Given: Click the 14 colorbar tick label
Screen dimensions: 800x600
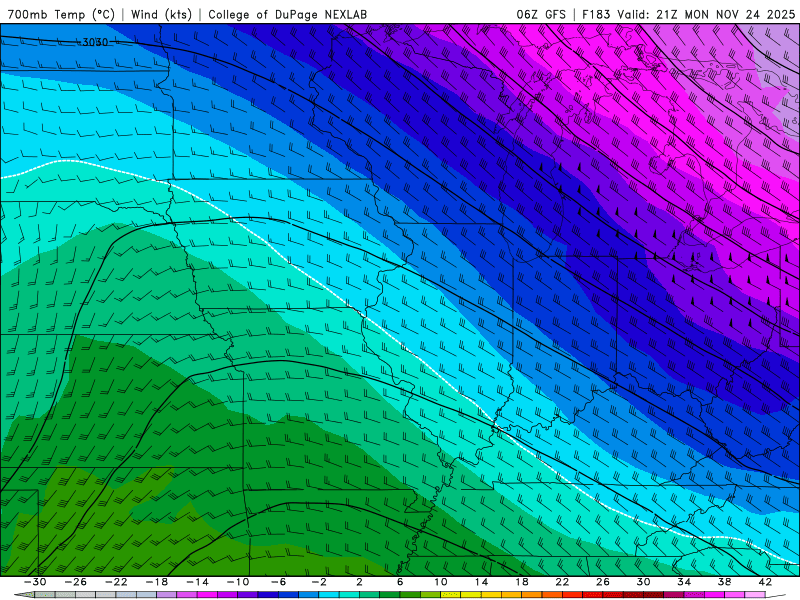Looking at the screenshot, I should [481, 582].
